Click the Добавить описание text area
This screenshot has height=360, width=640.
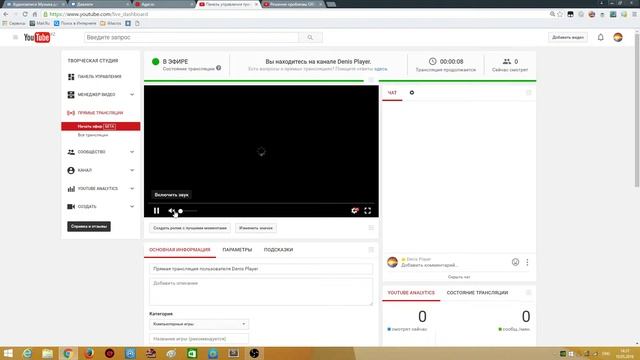(261, 291)
